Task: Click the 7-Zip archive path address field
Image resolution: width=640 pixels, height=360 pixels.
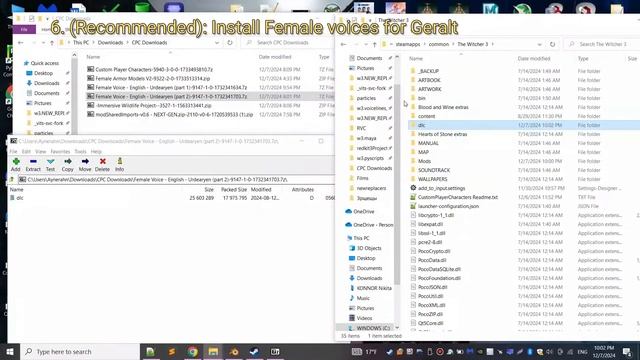Action: (176, 180)
